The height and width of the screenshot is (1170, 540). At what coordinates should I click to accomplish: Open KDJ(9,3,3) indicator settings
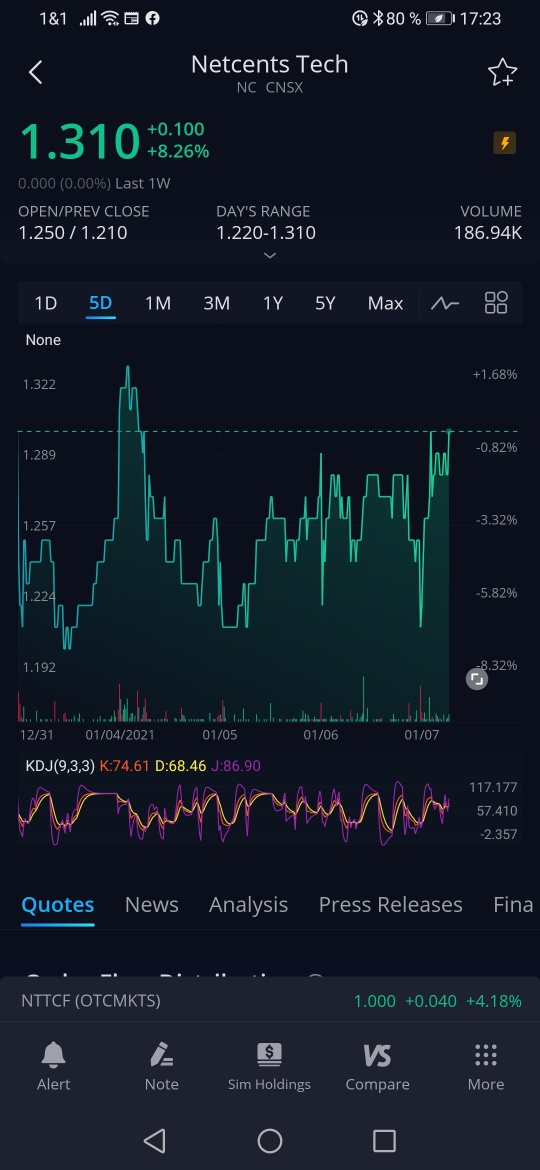point(60,766)
